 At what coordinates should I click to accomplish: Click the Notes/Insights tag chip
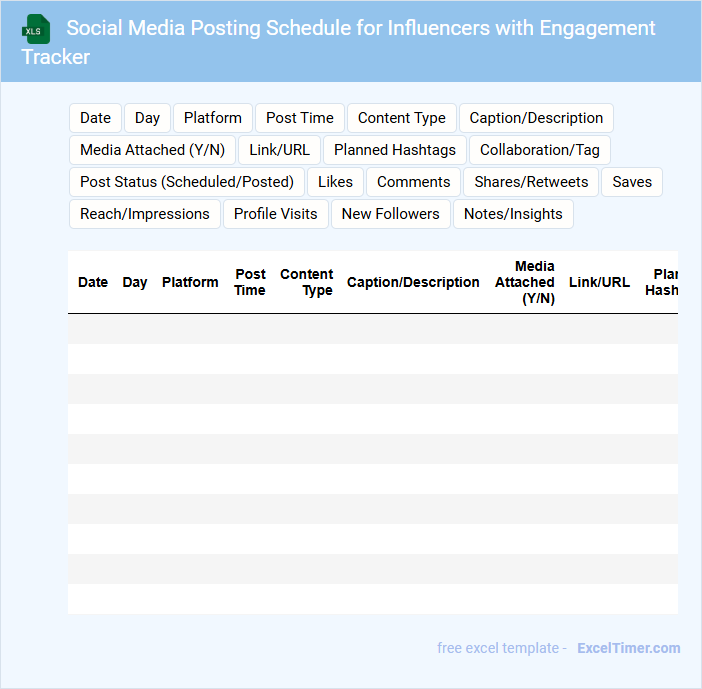513,214
